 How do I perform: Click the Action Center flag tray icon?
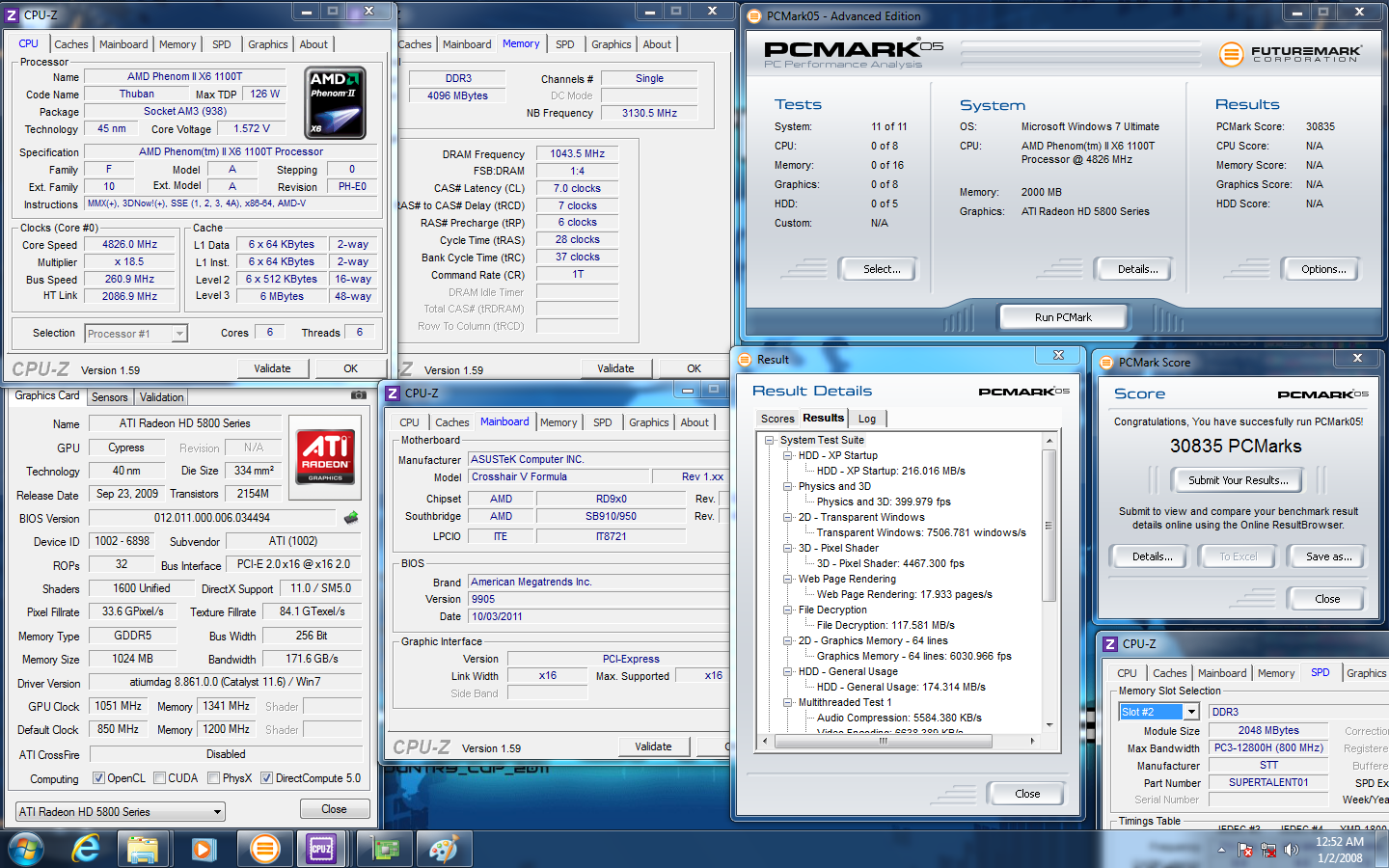tap(1245, 850)
